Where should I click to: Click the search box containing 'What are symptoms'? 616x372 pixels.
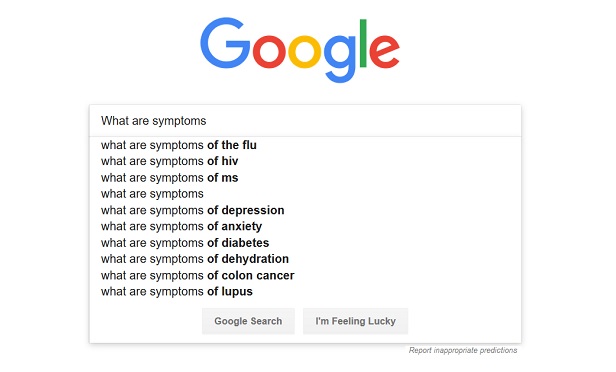pyautogui.click(x=305, y=121)
